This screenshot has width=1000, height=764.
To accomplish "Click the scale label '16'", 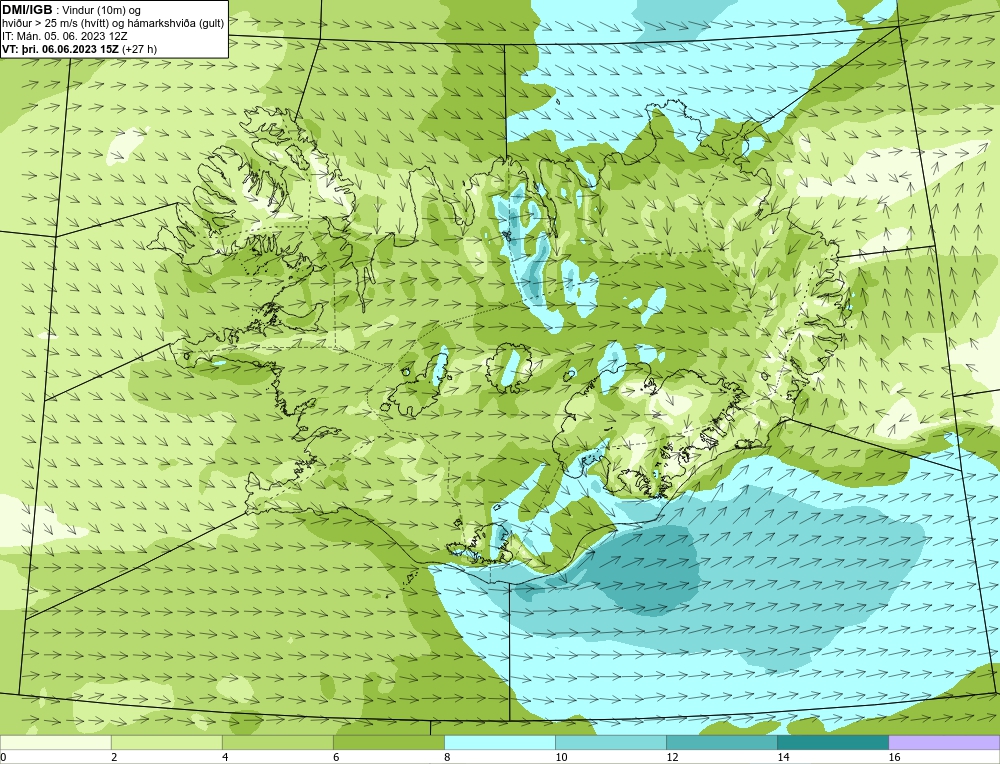I will click(894, 757).
